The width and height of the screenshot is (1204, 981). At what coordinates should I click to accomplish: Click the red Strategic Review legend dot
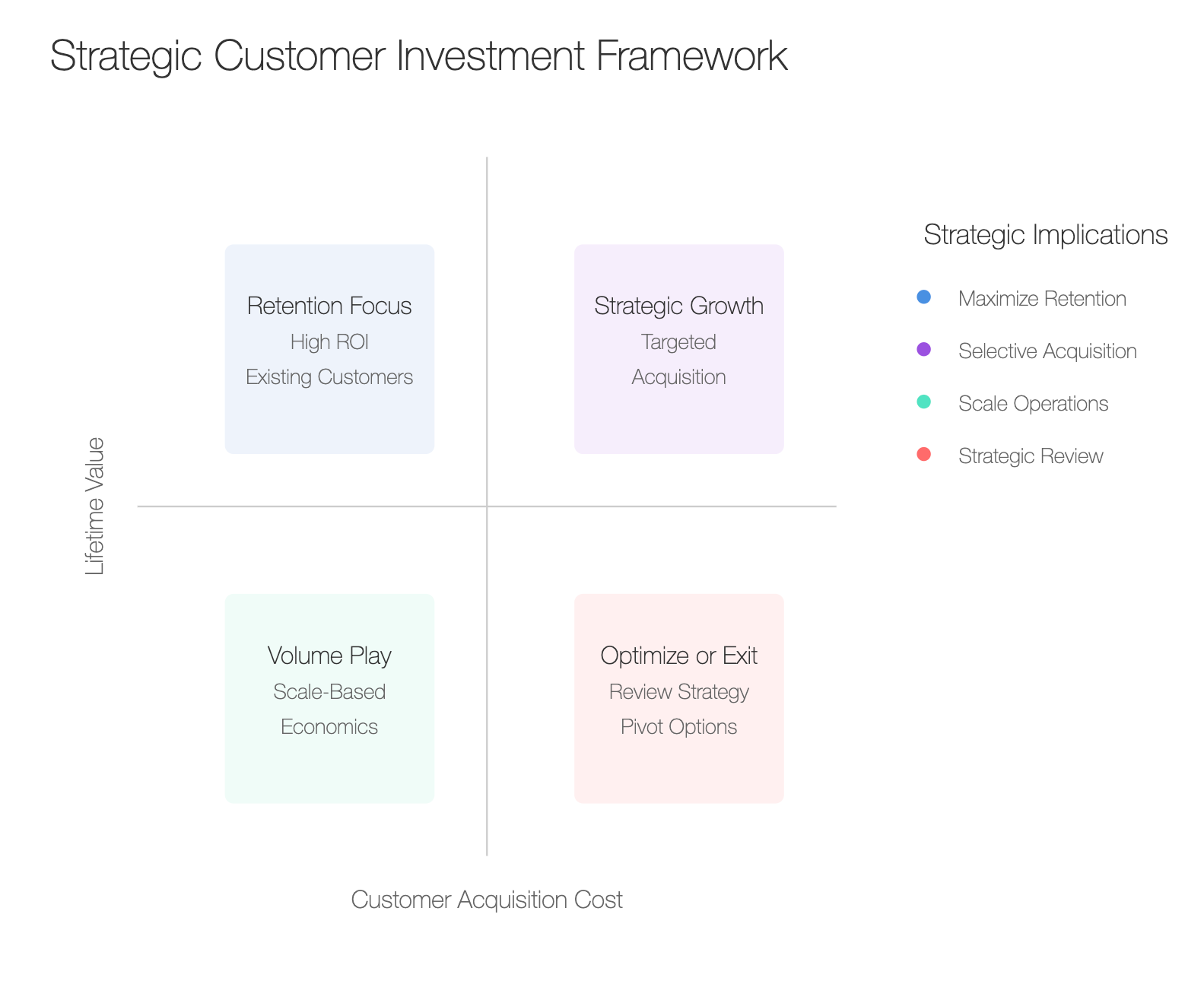point(923,455)
